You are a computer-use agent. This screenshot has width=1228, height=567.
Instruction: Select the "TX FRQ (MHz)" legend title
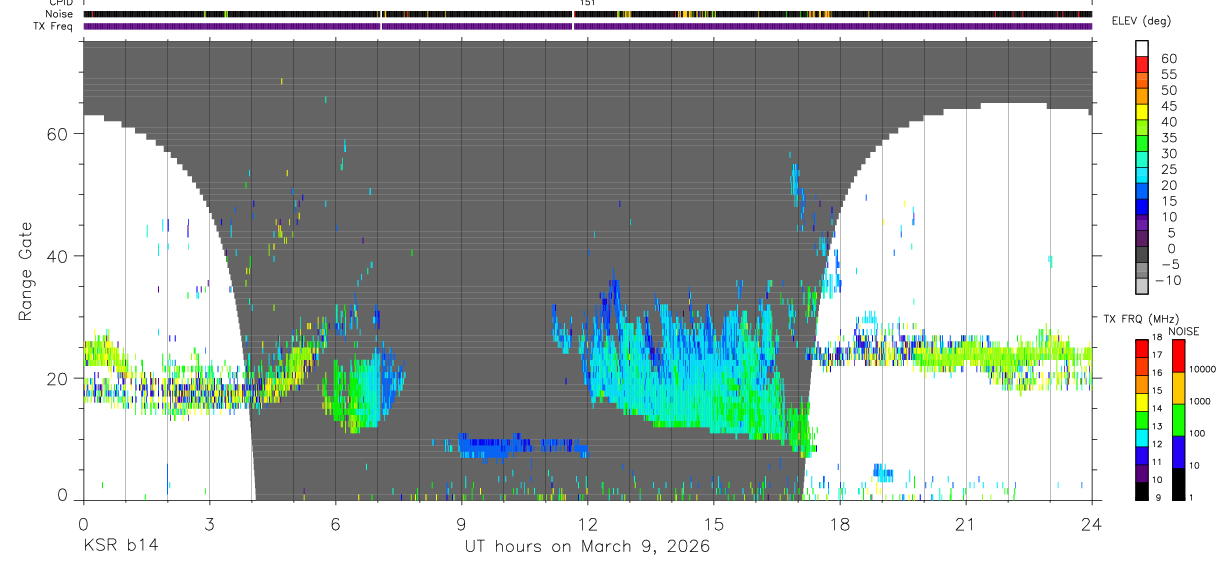click(x=1134, y=318)
